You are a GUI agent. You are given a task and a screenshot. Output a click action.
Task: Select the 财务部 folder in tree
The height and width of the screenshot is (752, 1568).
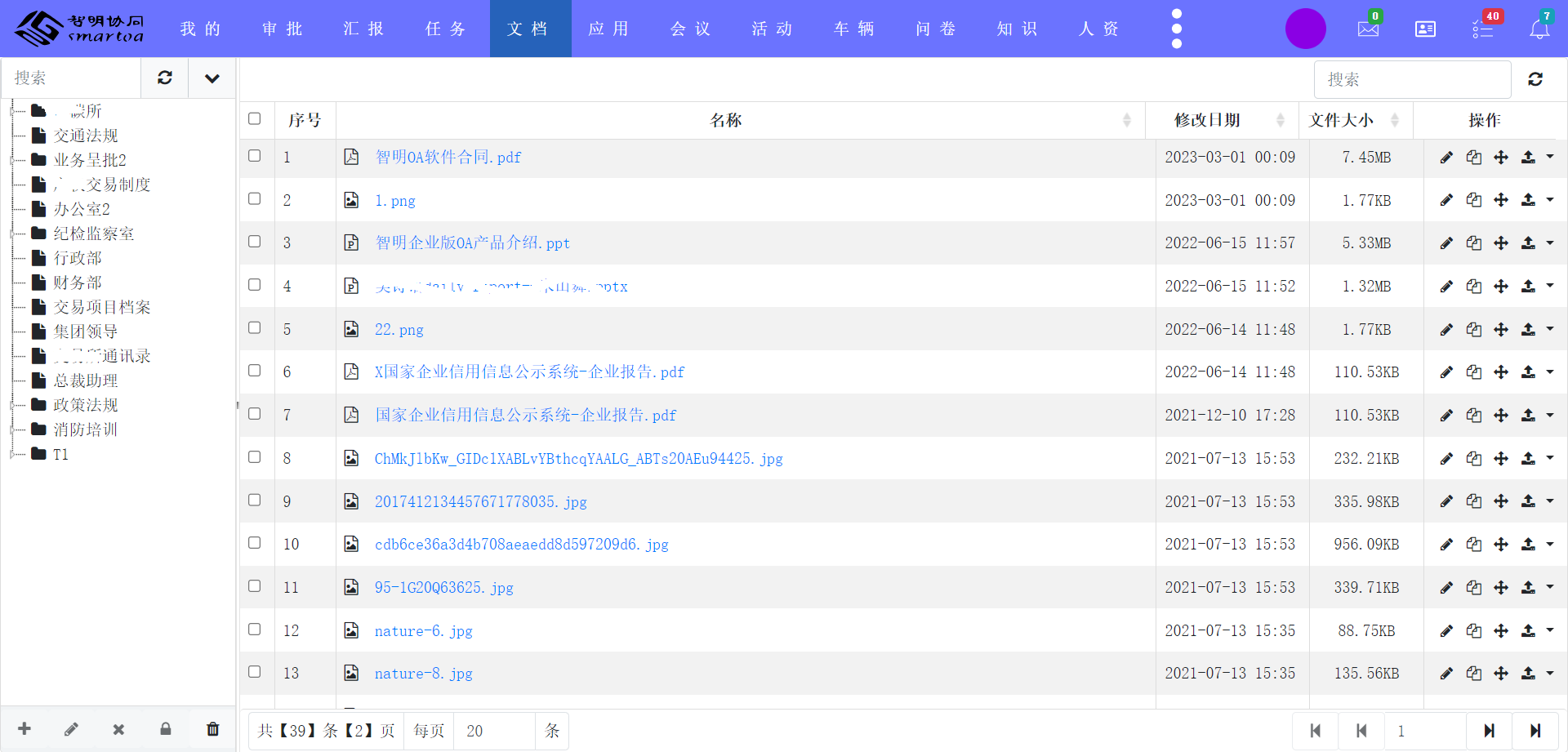pos(78,283)
